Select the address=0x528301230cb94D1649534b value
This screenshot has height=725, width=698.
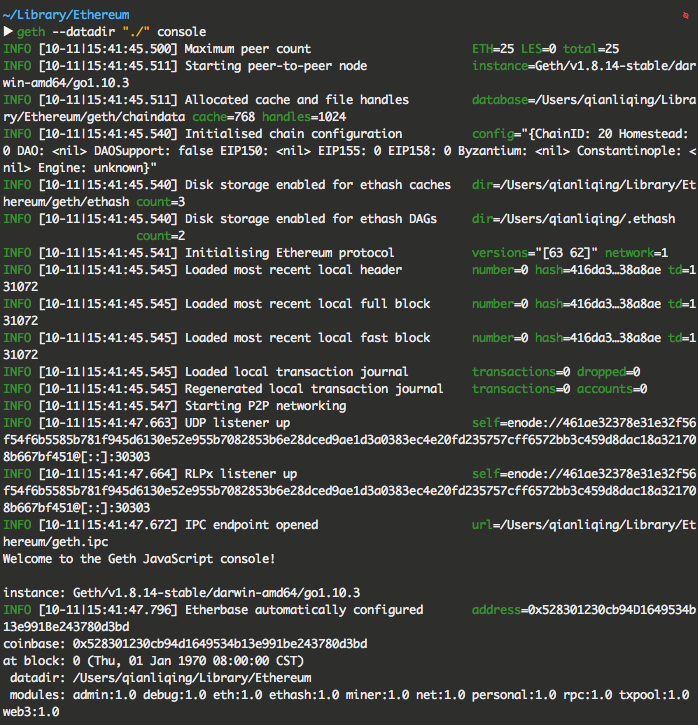click(584, 610)
